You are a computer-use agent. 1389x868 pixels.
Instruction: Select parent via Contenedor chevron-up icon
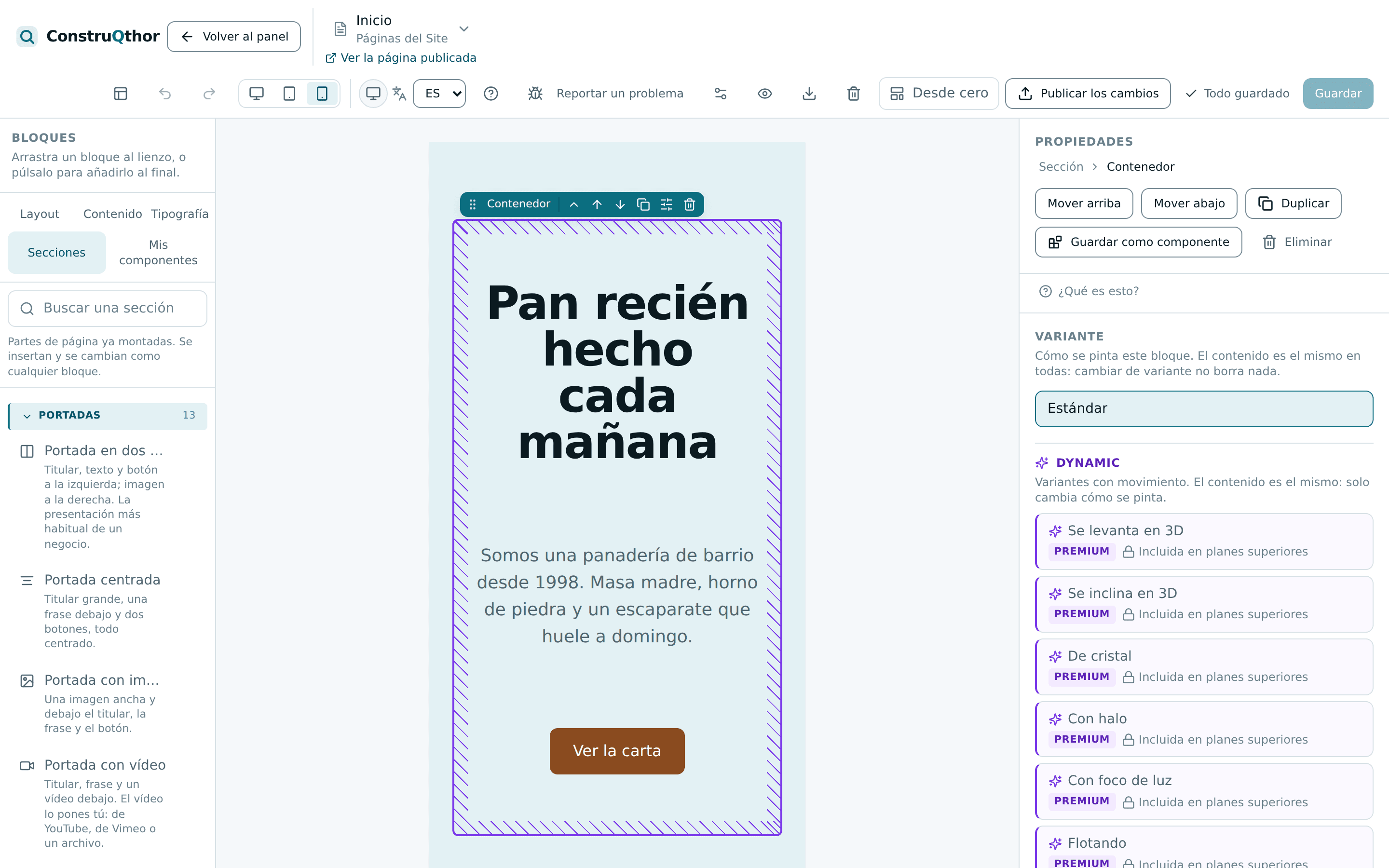tap(573, 204)
